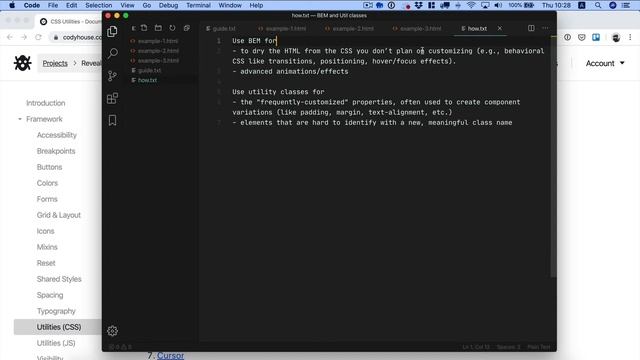Open the Go menu in the menu bar
This screenshot has width=640, height=360.
(x=147, y=5)
